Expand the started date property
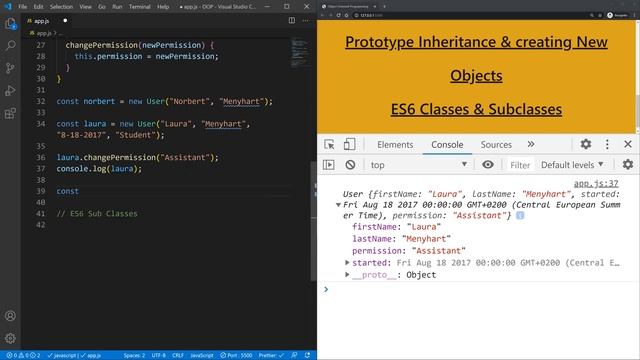This screenshot has width=640, height=360. point(347,262)
